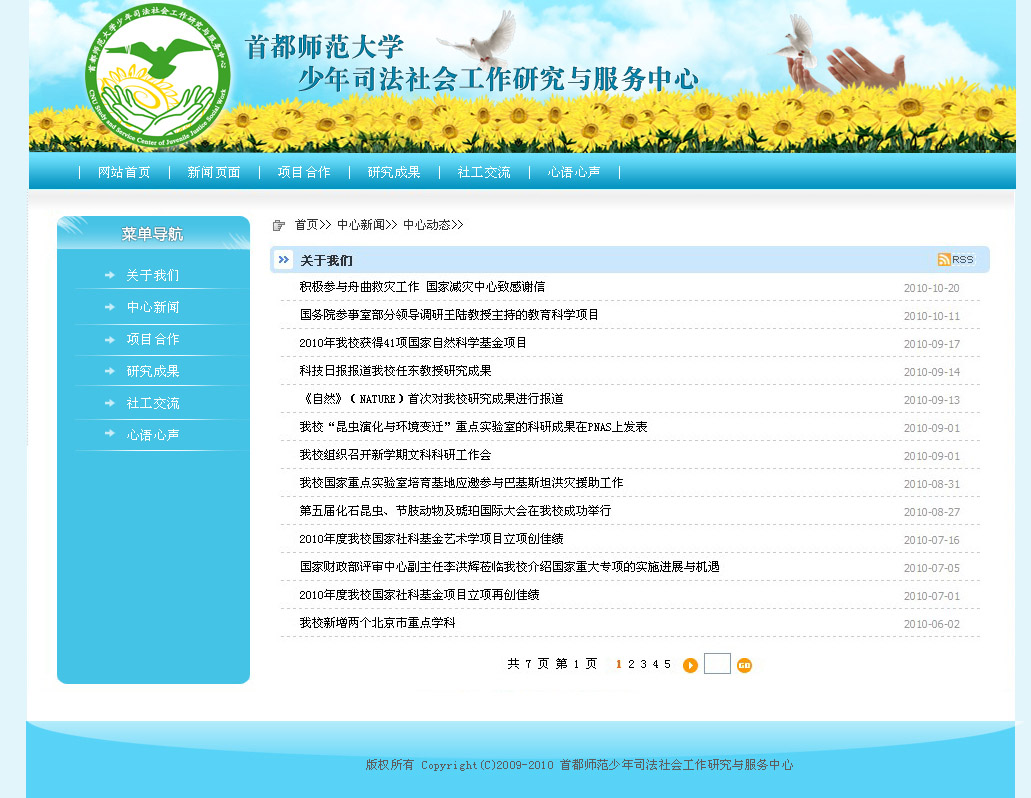Select 项目合作 in the top navigation bar
The image size is (1031, 798).
pos(304,172)
